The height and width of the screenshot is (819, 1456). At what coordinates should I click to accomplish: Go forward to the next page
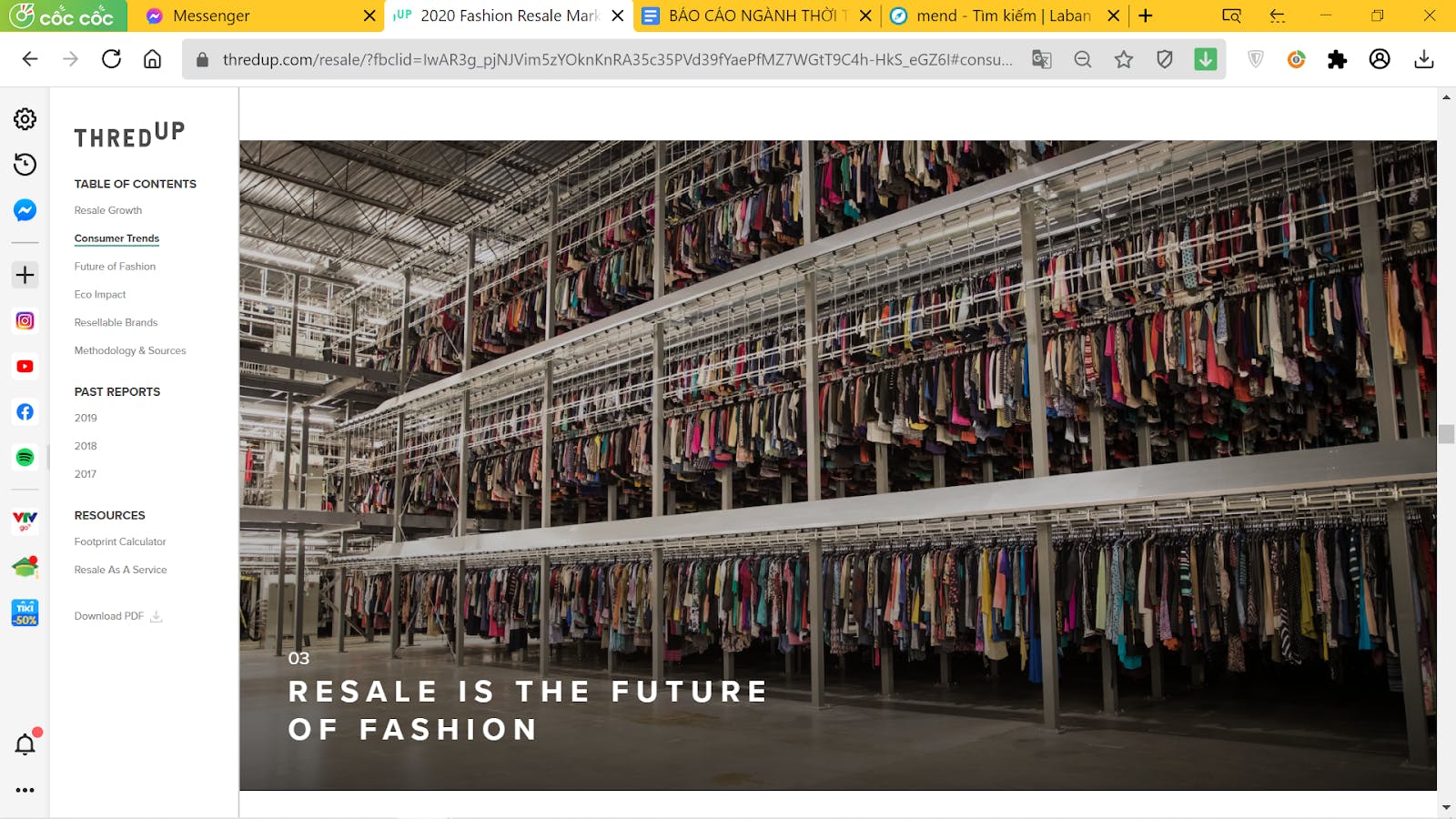tap(71, 59)
